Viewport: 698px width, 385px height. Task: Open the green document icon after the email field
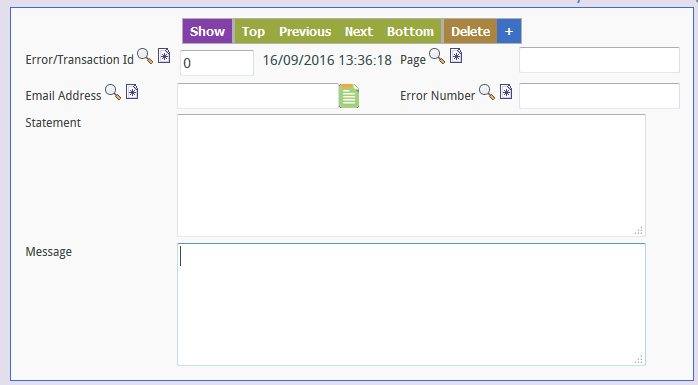pyautogui.click(x=349, y=96)
